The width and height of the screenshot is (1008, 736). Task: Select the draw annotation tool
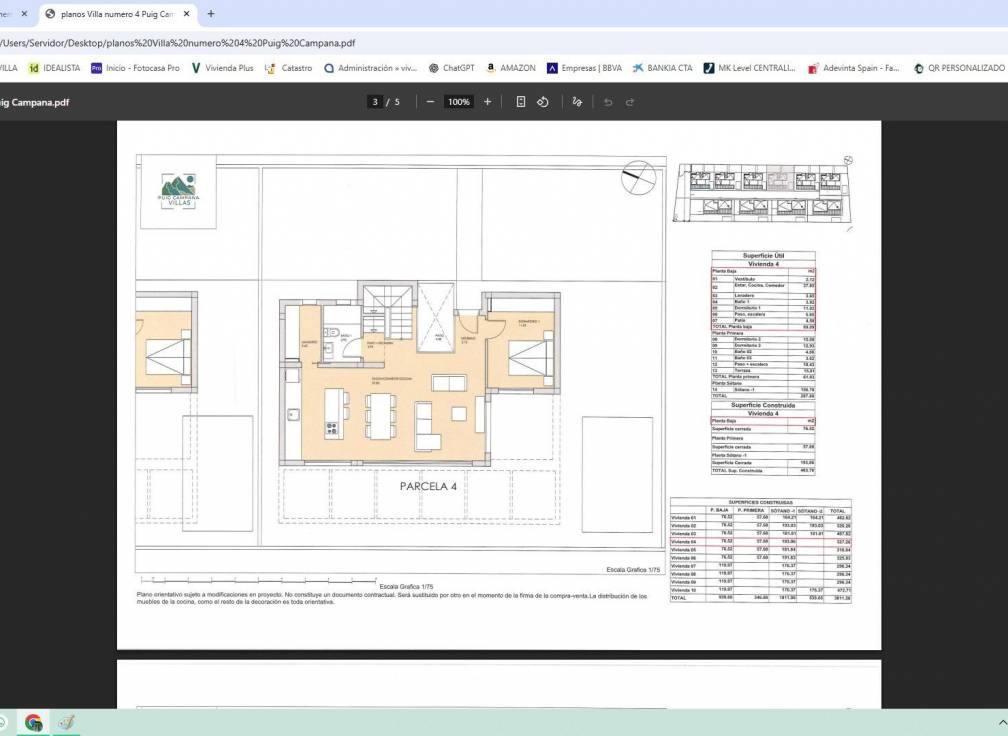coord(577,102)
